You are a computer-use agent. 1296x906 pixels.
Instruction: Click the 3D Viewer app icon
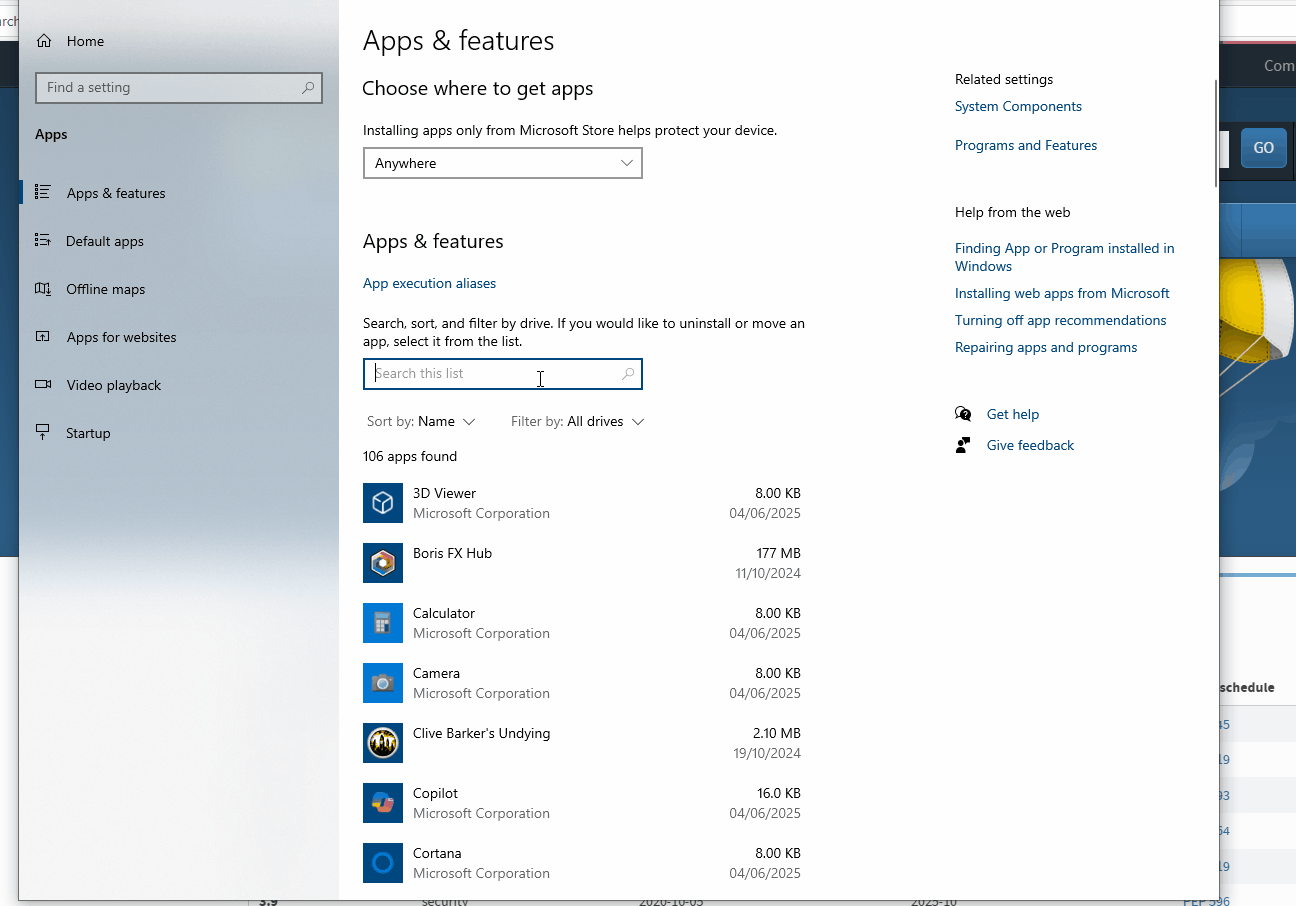tap(383, 503)
